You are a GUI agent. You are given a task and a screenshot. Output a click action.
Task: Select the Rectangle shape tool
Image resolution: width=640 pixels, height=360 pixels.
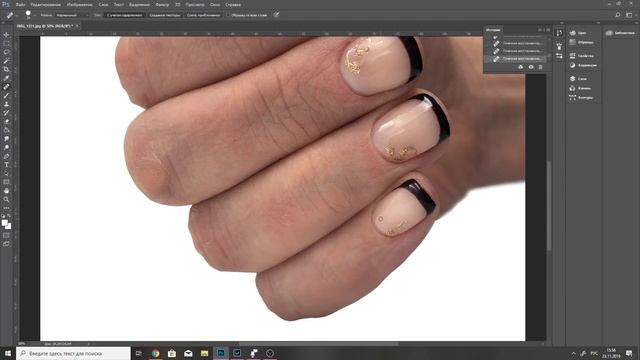point(6,182)
